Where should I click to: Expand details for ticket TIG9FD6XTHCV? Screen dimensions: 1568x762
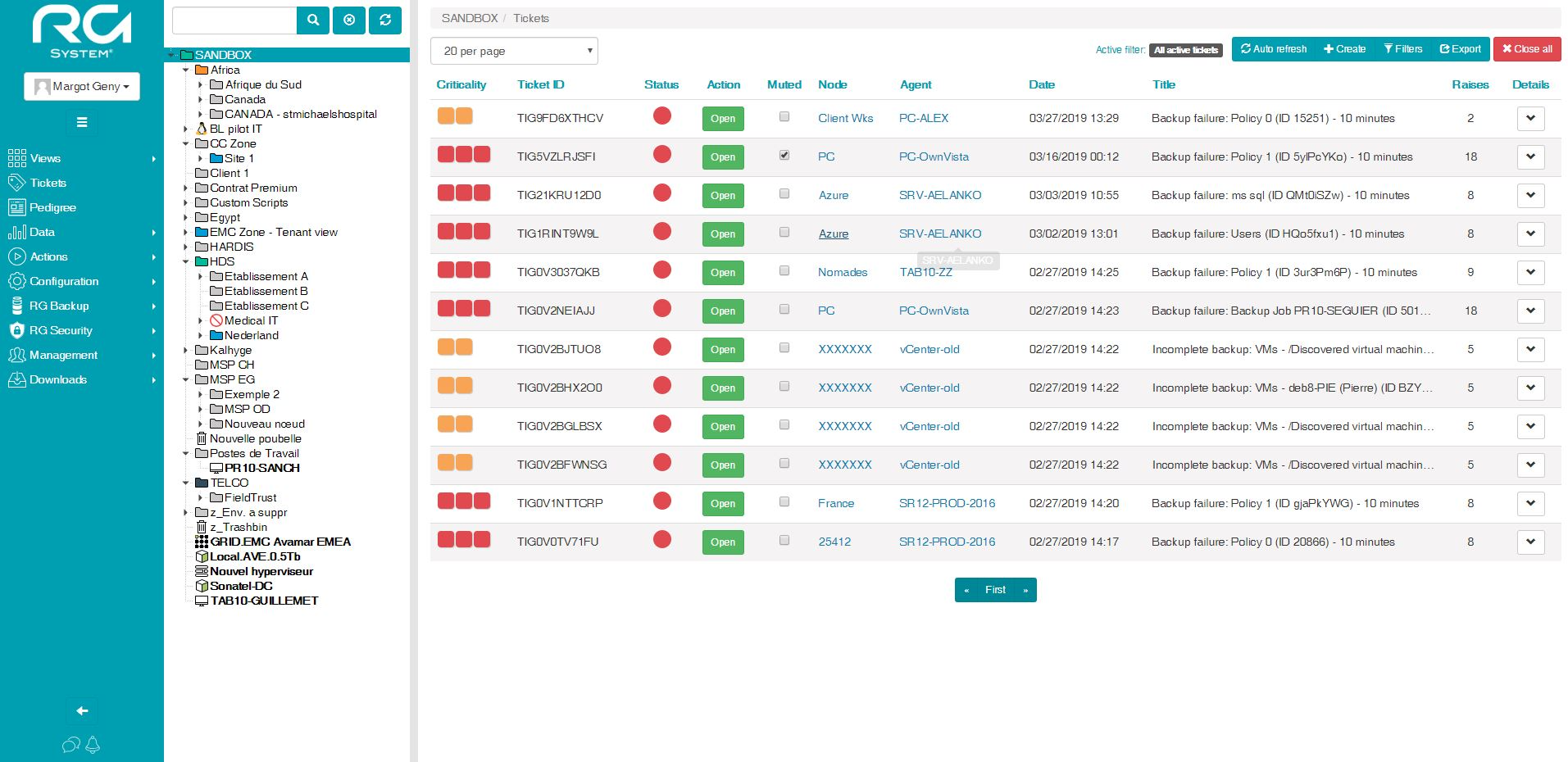(1530, 118)
